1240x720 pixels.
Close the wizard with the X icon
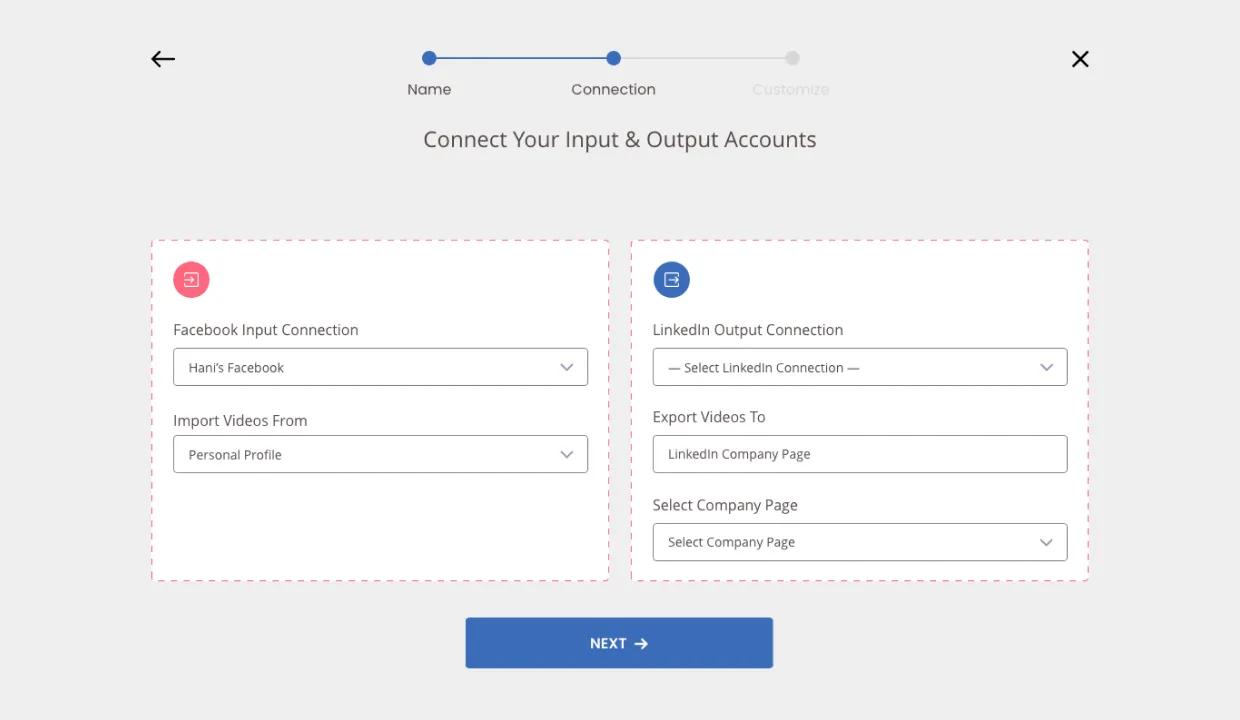pyautogui.click(x=1080, y=59)
